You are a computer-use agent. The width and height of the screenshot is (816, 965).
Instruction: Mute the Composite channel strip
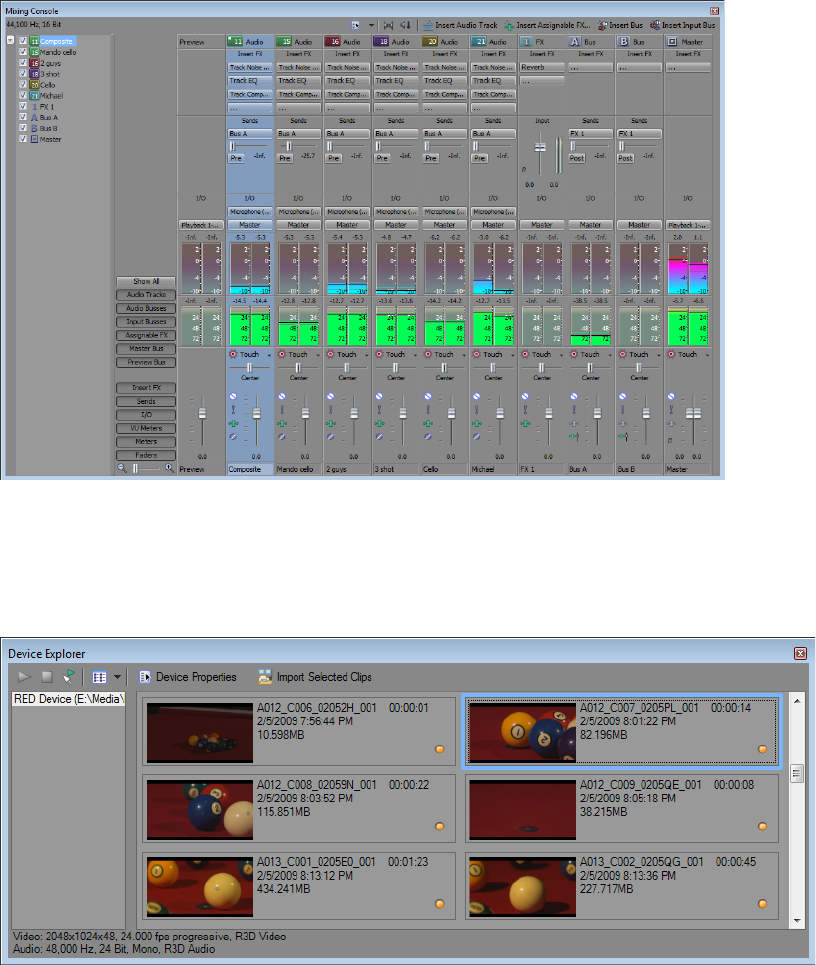coord(233,397)
